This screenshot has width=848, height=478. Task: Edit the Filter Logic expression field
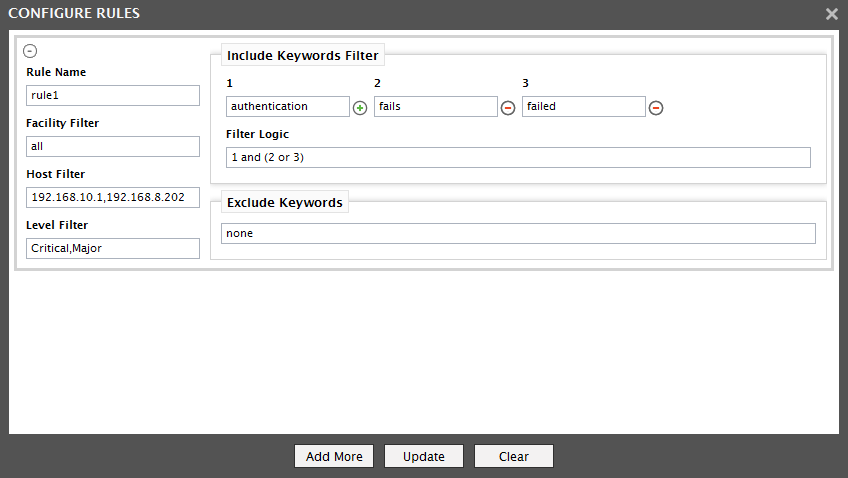click(x=518, y=157)
